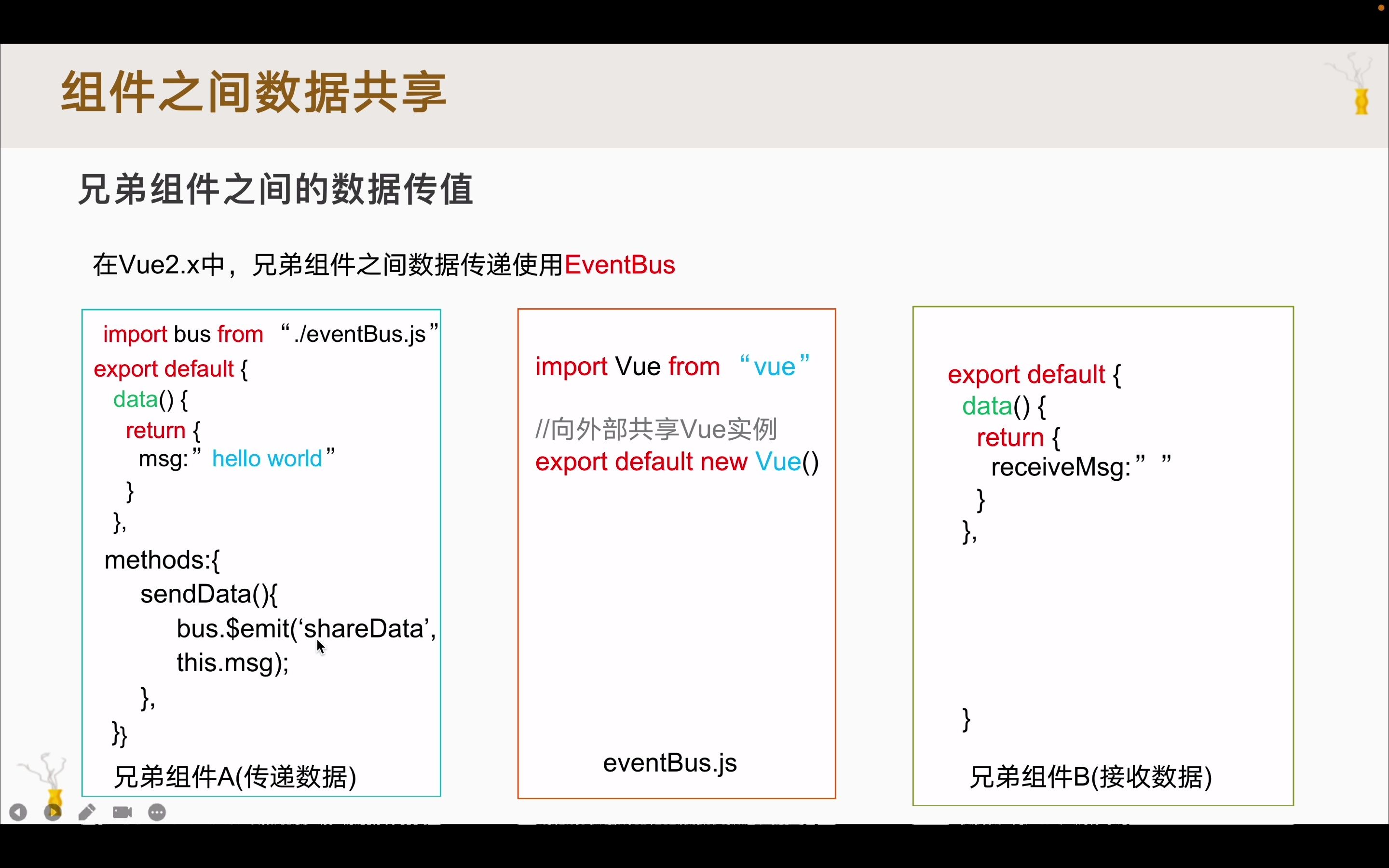Click the 'export default new Vue()' code line
This screenshot has height=868, width=1389.
(676, 462)
